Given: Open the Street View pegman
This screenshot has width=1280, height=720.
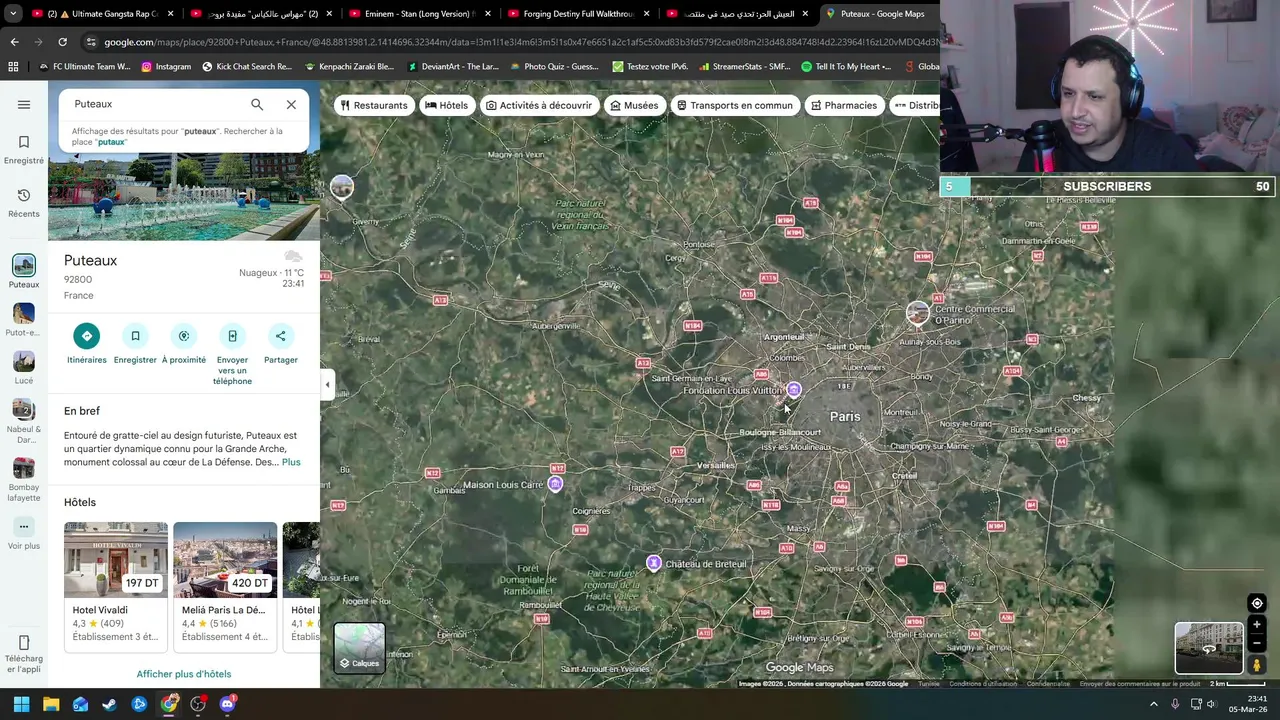Looking at the screenshot, I should point(1257,665).
